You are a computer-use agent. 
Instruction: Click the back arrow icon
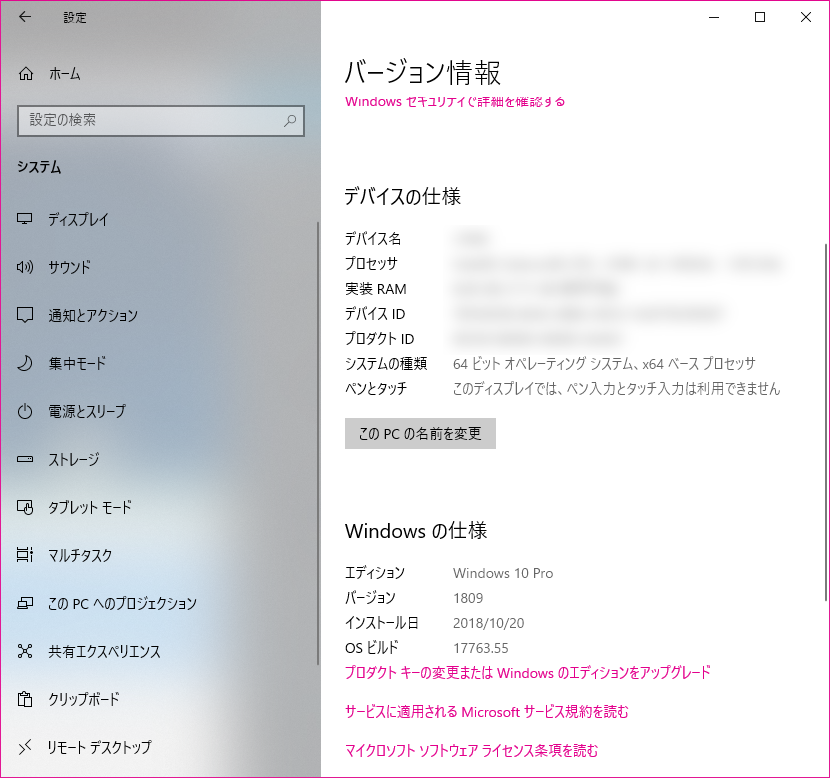[x=25, y=17]
